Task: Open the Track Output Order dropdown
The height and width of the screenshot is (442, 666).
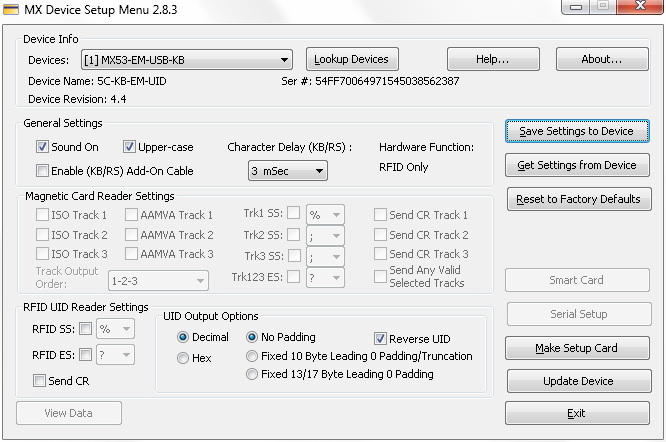Action: coord(158,281)
